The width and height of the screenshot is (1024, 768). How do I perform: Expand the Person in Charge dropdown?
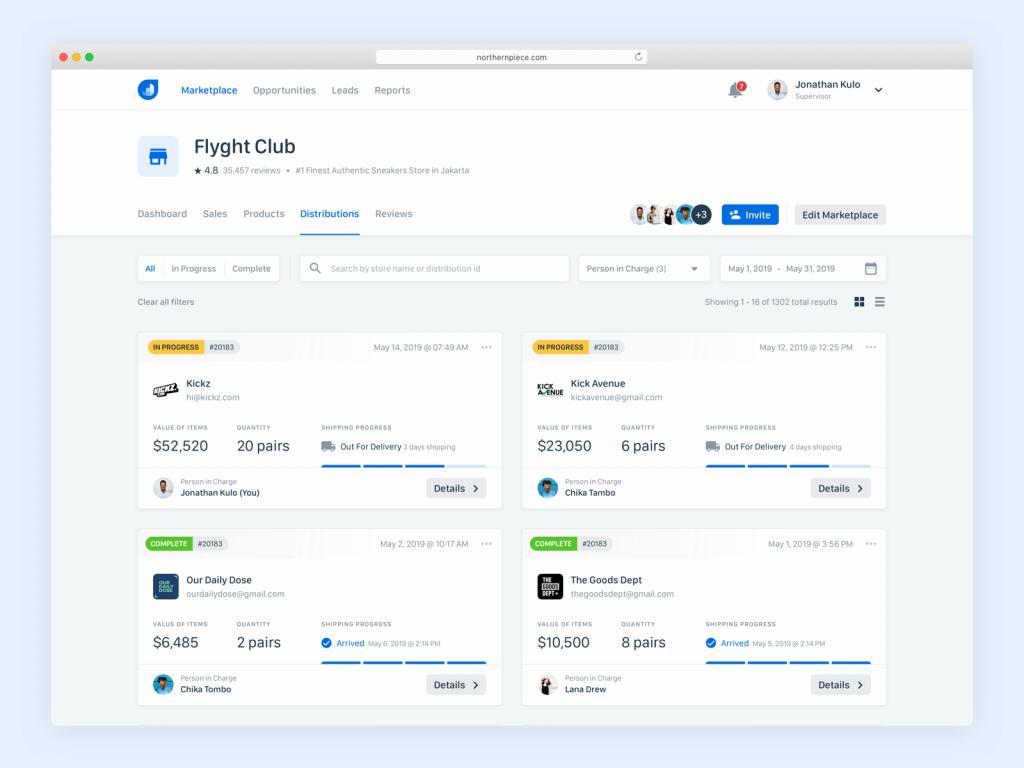(644, 269)
